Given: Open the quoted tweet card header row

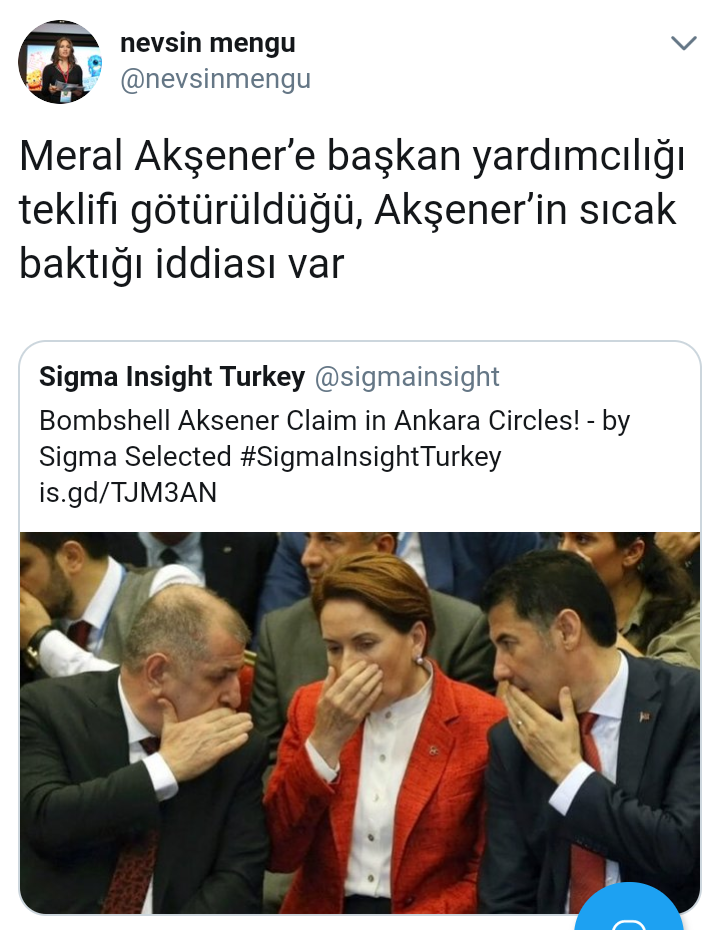Looking at the screenshot, I should [x=359, y=377].
